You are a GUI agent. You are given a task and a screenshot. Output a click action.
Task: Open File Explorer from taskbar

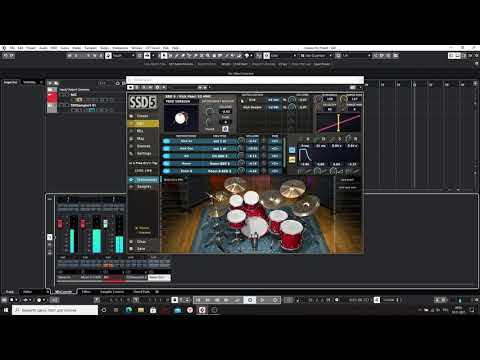[x=141, y=310]
